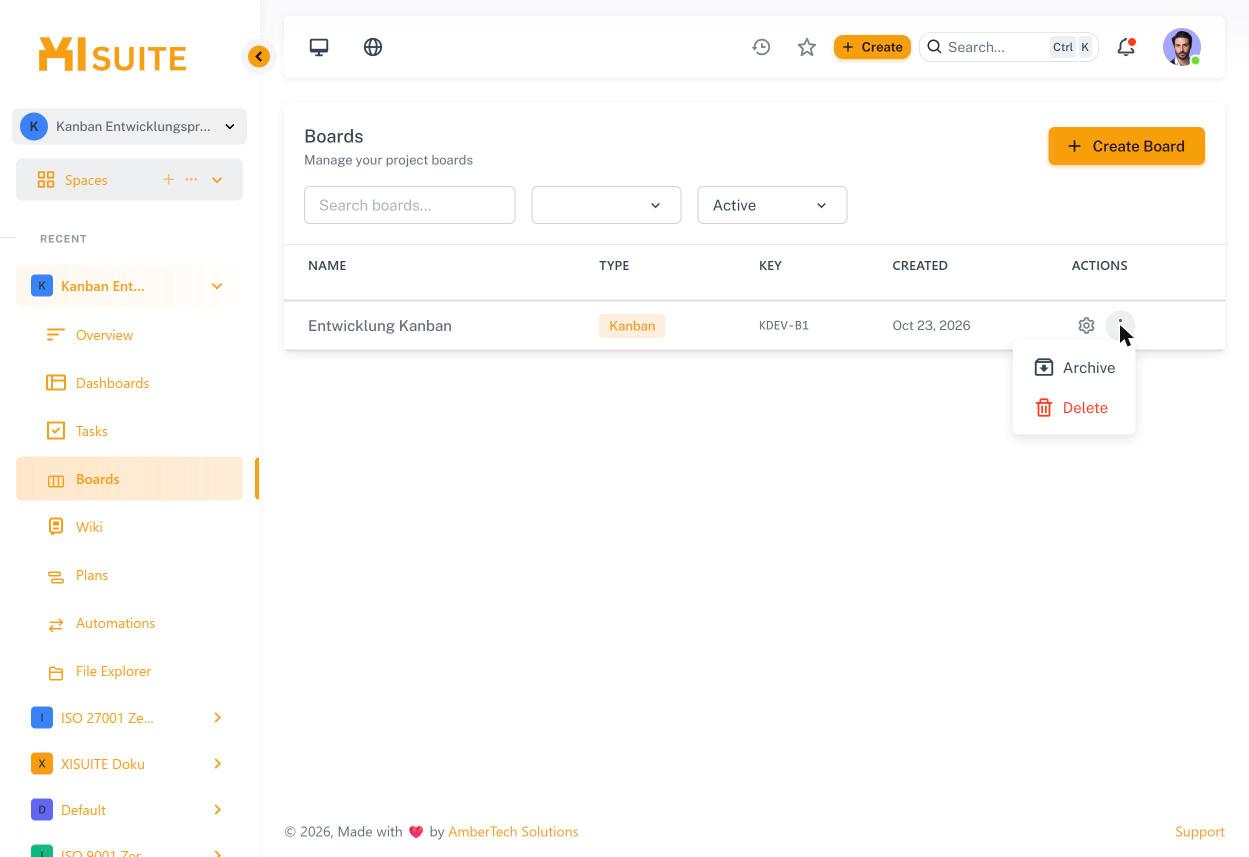Collapse the sidebar with the orange arrow button
The image size is (1249, 857).
coord(259,56)
